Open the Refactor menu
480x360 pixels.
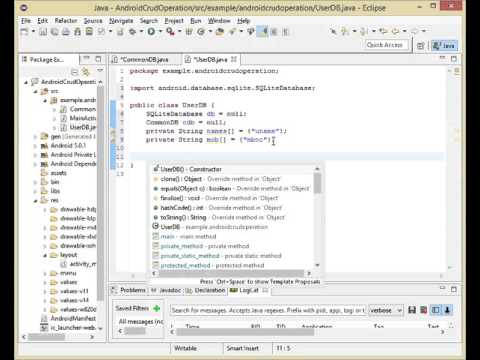pyautogui.click(x=66, y=21)
